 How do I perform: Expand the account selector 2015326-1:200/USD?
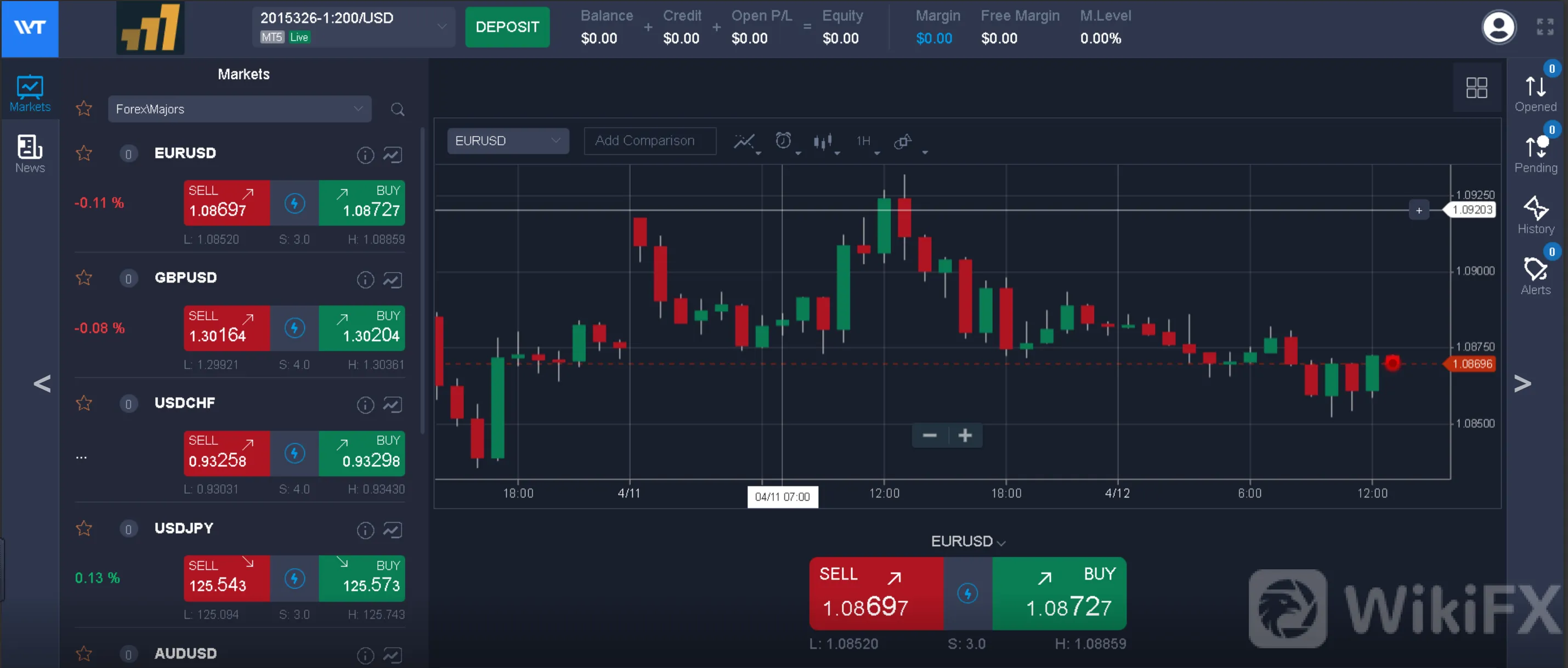[x=354, y=27]
